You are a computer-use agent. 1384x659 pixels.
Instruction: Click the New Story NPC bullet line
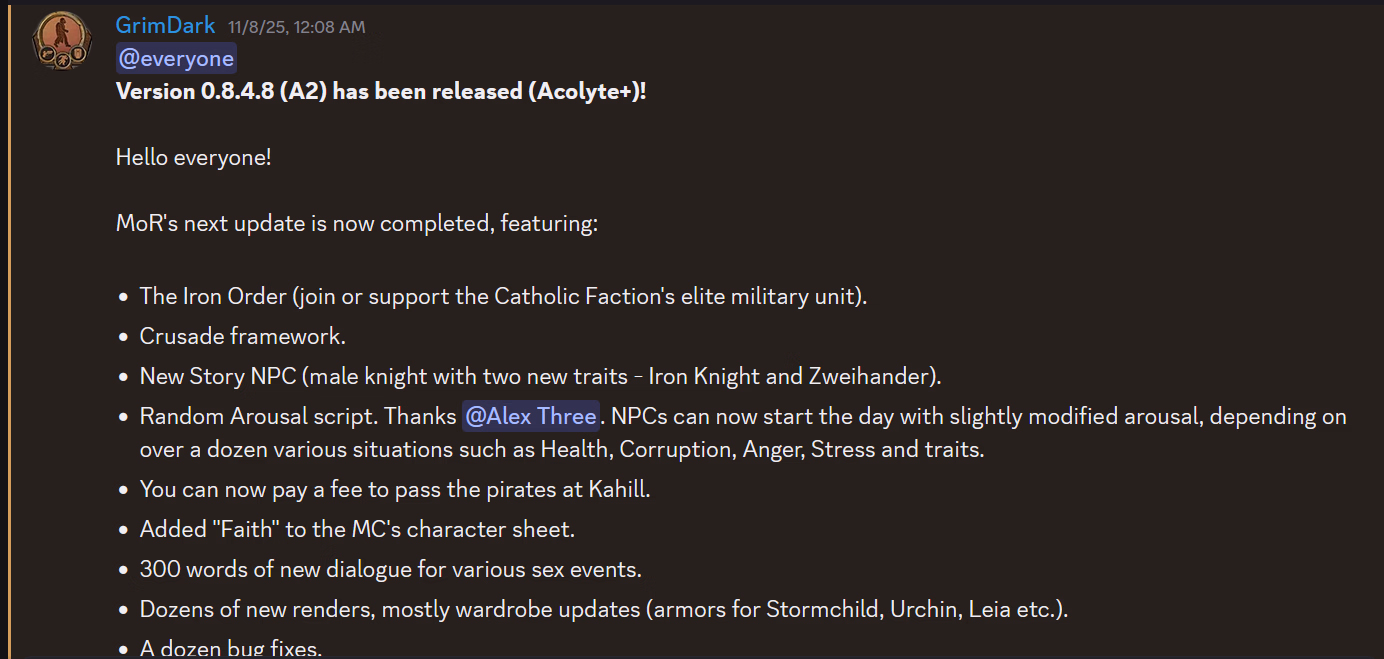(540, 377)
